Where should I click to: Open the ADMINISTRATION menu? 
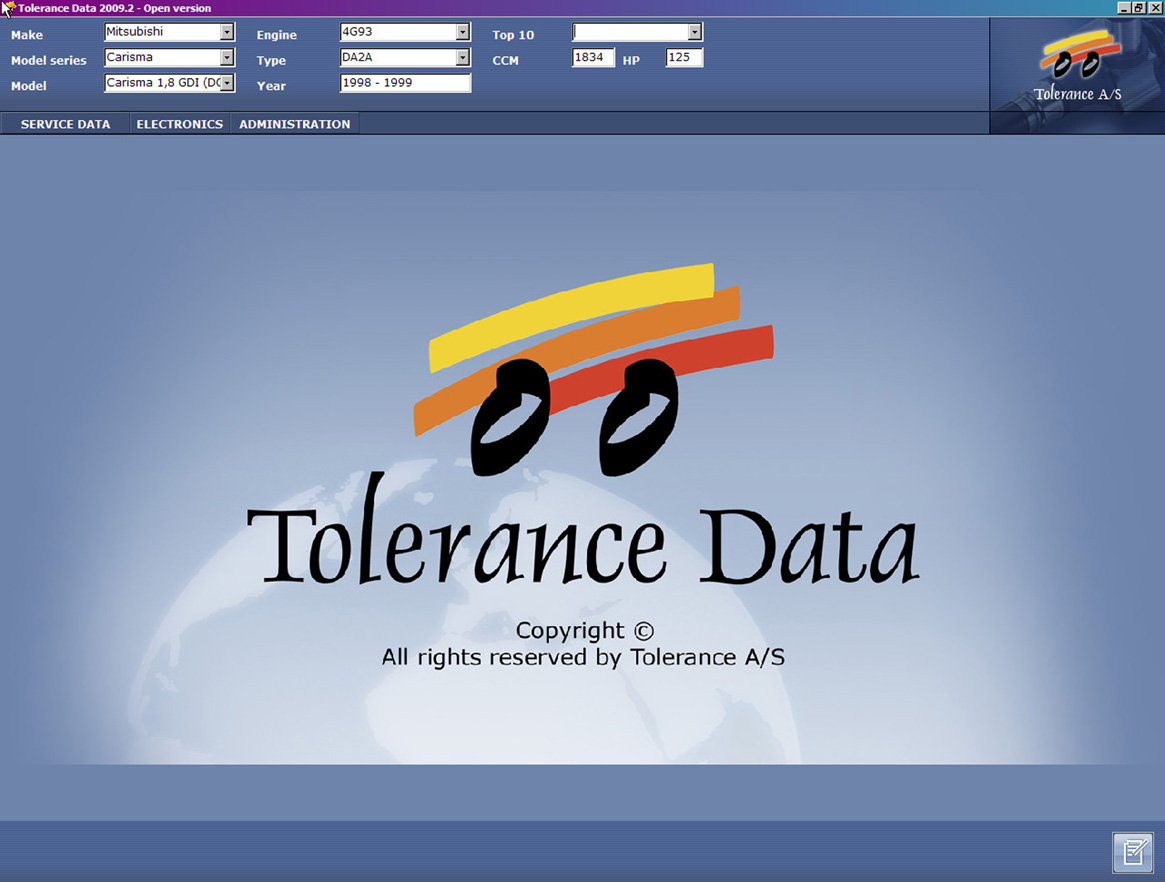(295, 124)
